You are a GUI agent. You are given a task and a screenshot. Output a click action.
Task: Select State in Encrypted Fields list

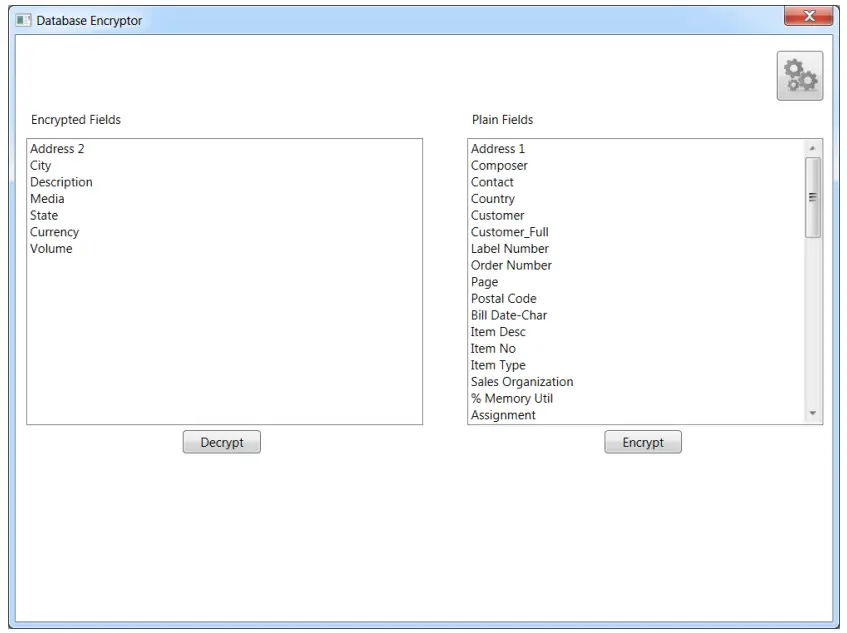pyautogui.click(x=44, y=216)
